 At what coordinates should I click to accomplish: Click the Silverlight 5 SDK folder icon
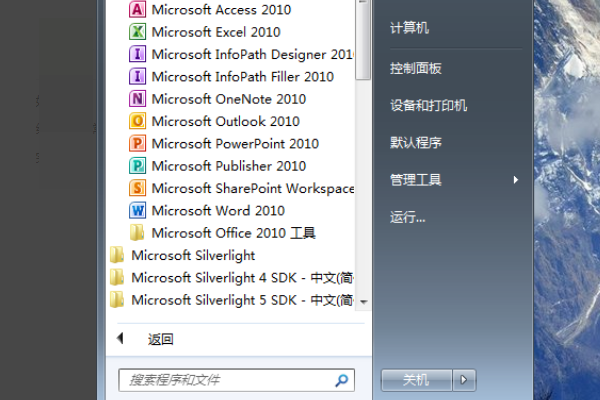pyautogui.click(x=117, y=300)
